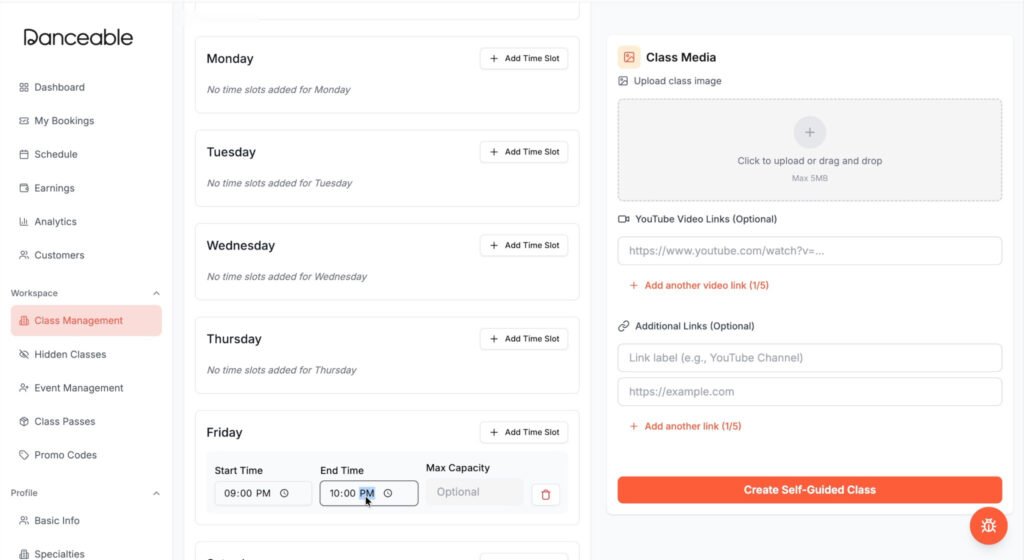Open the orange bug report button
The width and height of the screenshot is (1024, 560).
click(x=988, y=525)
